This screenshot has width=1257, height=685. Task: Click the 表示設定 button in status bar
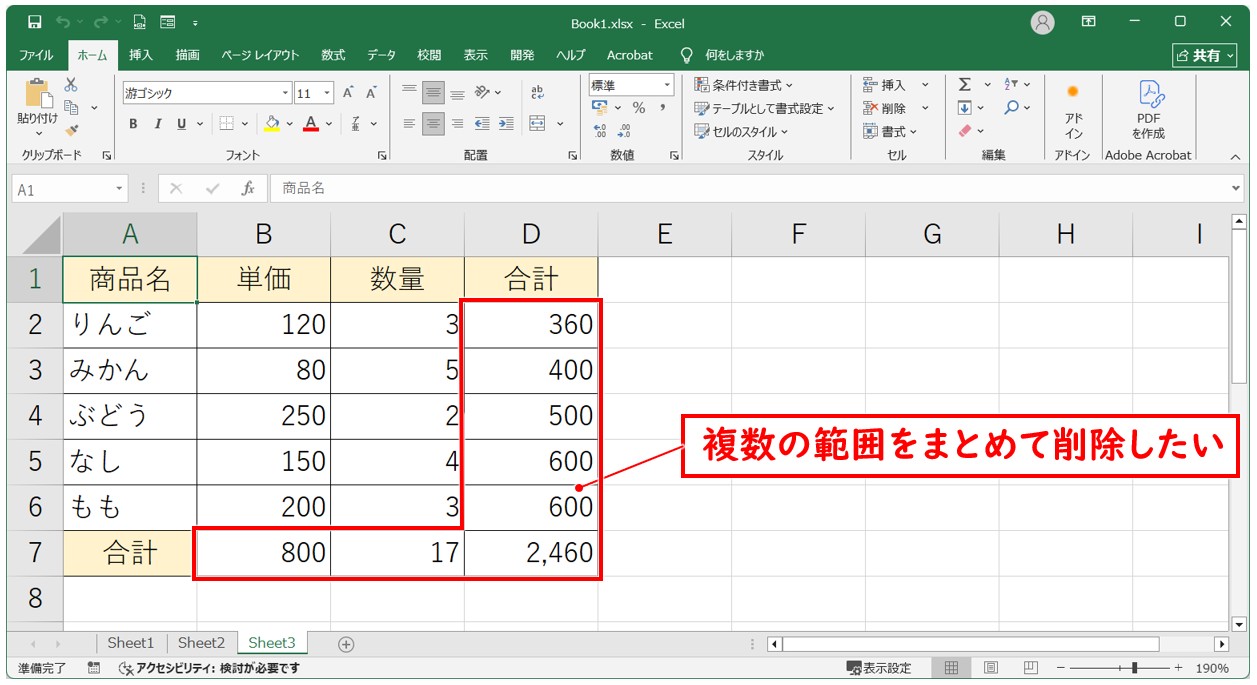click(879, 668)
